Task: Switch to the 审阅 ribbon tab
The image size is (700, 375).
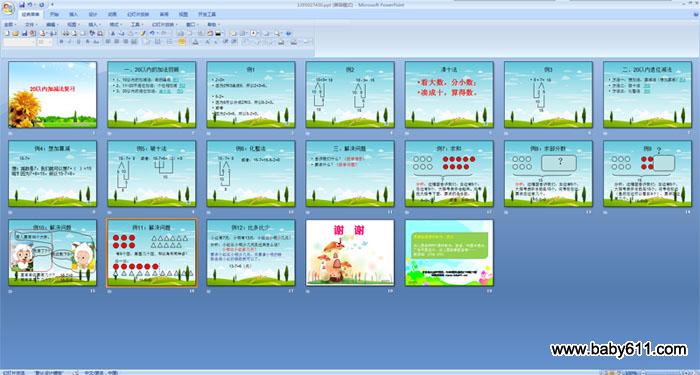Action: coord(164,14)
